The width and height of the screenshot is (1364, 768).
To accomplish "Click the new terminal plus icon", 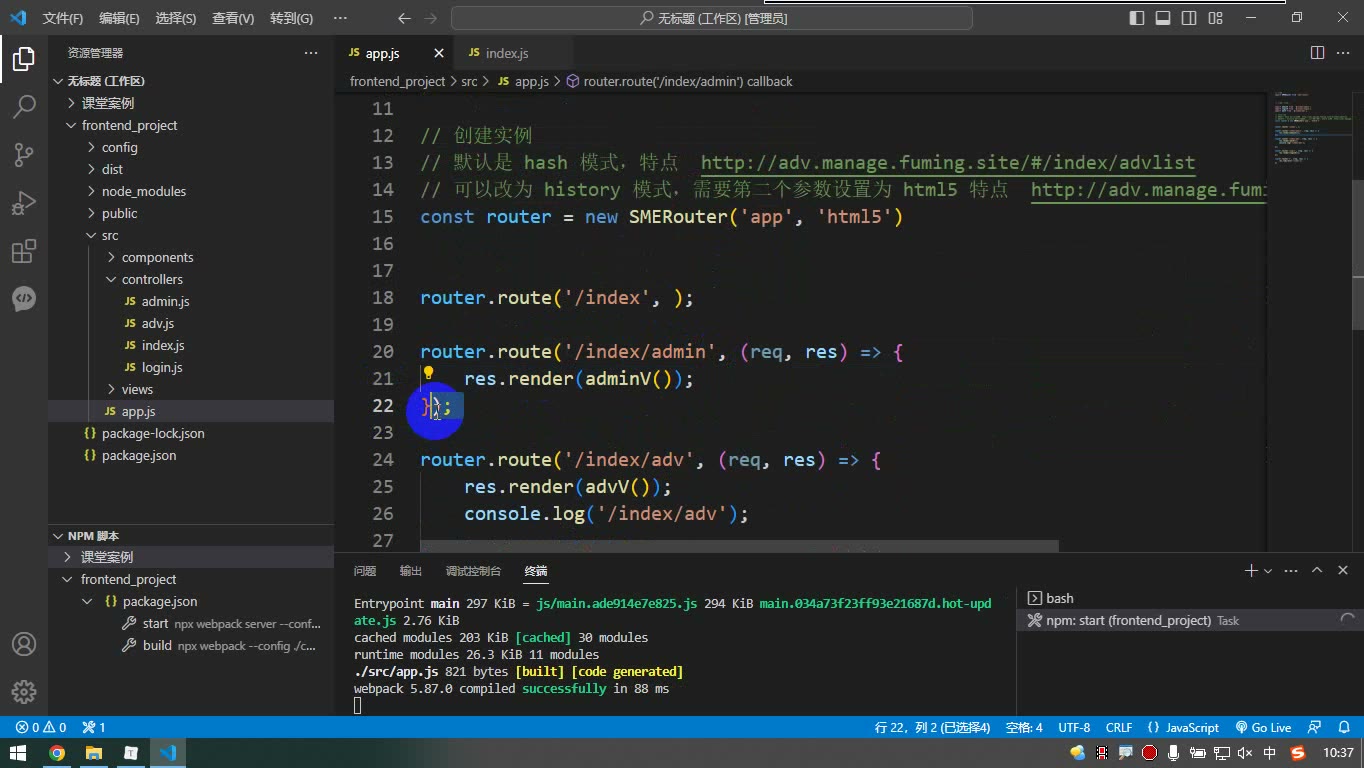I will (1250, 570).
